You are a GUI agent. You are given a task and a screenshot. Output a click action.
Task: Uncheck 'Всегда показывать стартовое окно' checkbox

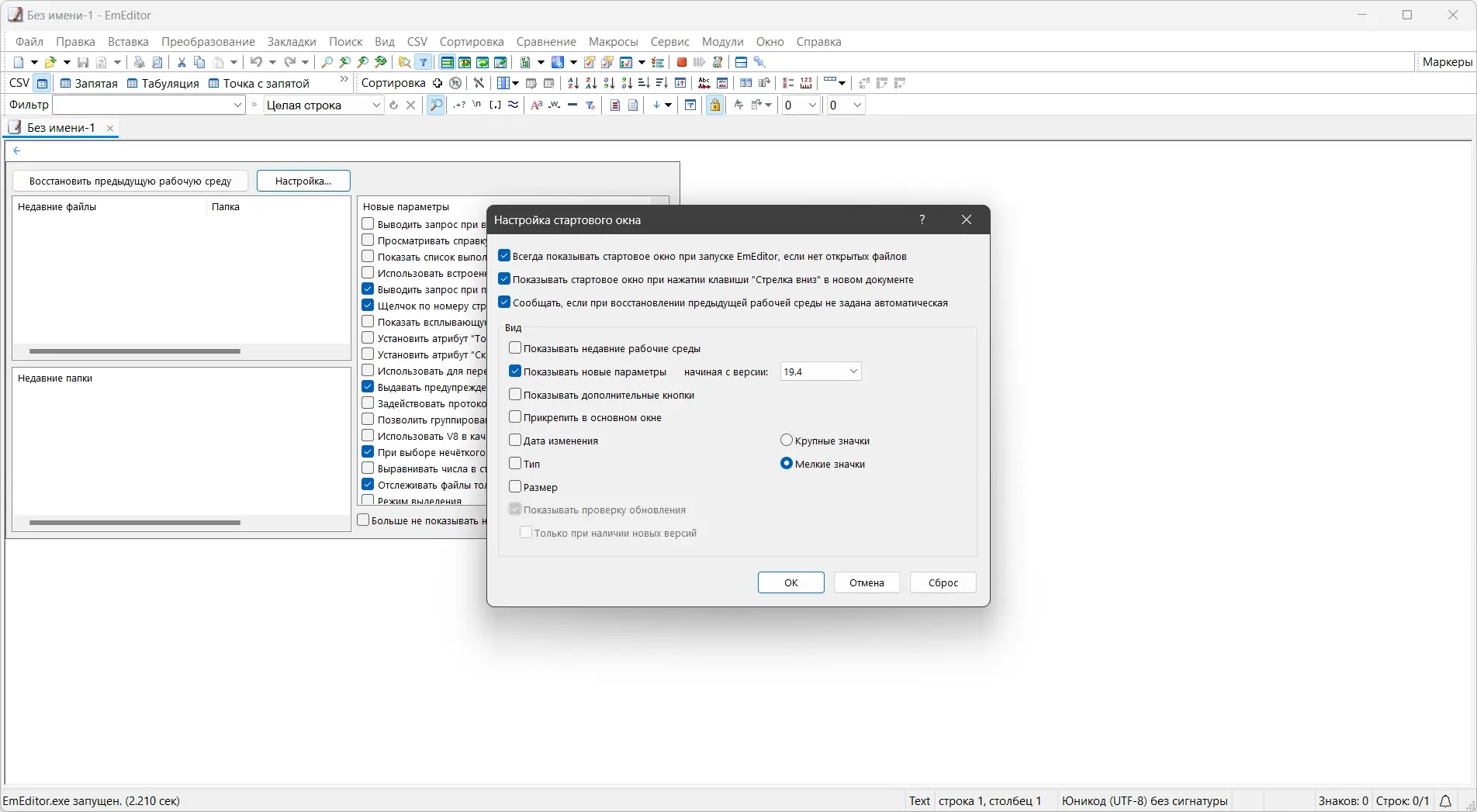click(x=504, y=256)
